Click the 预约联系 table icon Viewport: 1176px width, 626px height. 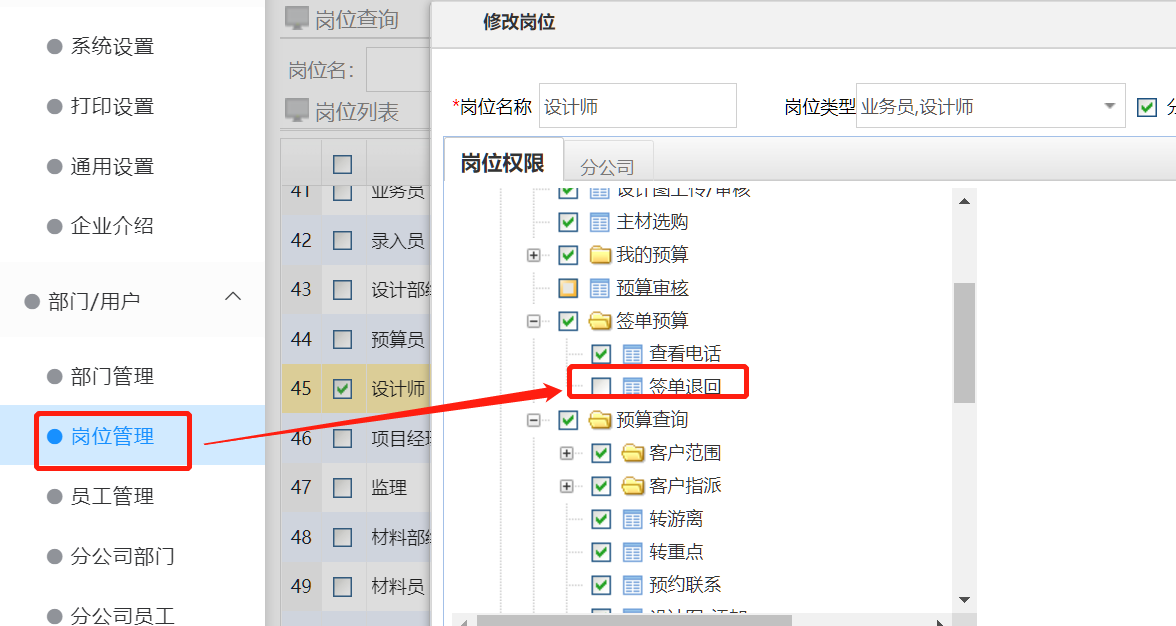pos(632,584)
